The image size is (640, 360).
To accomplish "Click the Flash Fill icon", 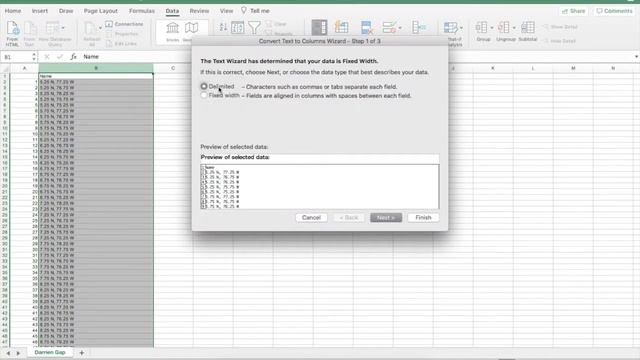I will (341, 27).
